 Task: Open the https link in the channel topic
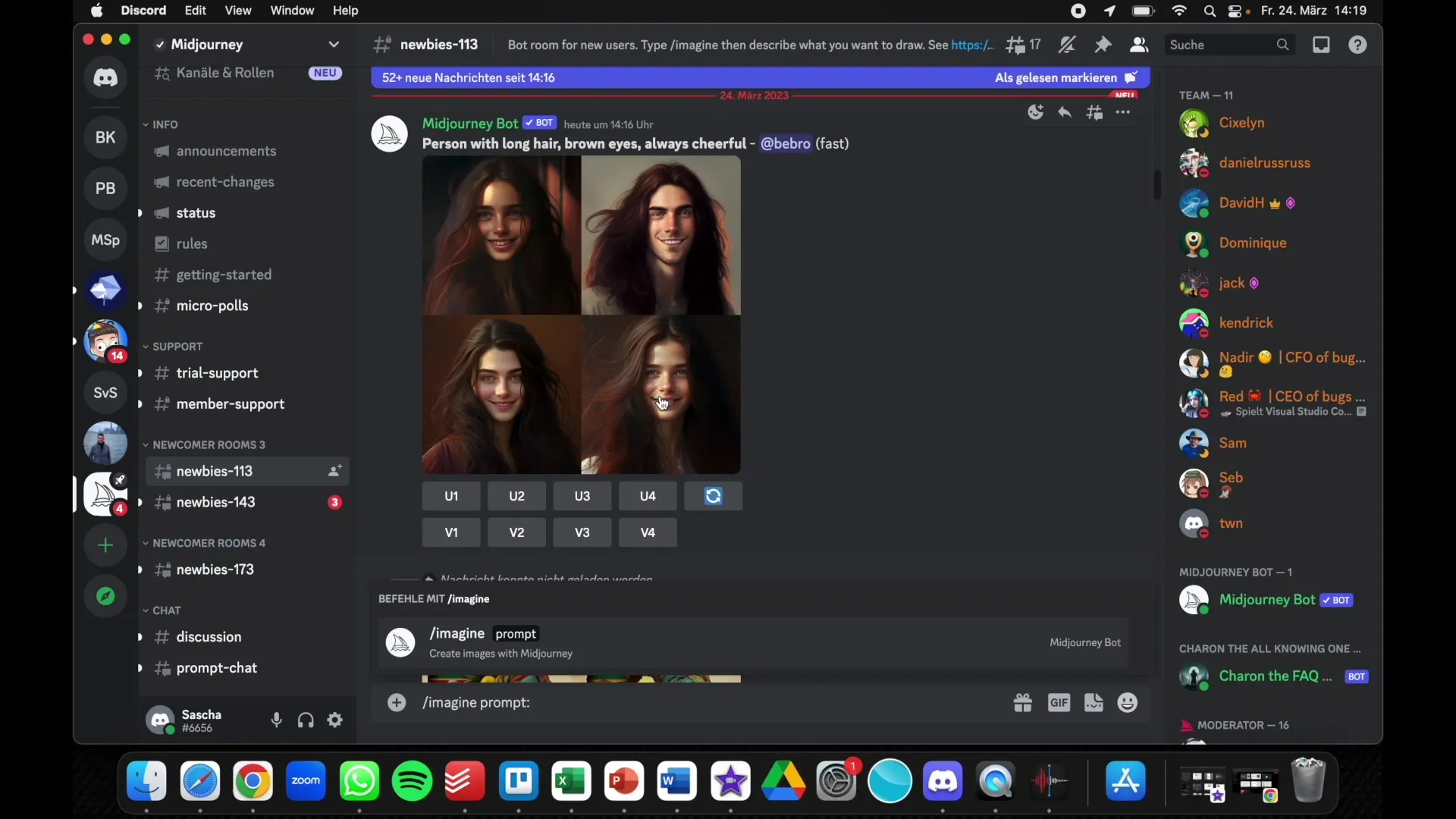972,45
